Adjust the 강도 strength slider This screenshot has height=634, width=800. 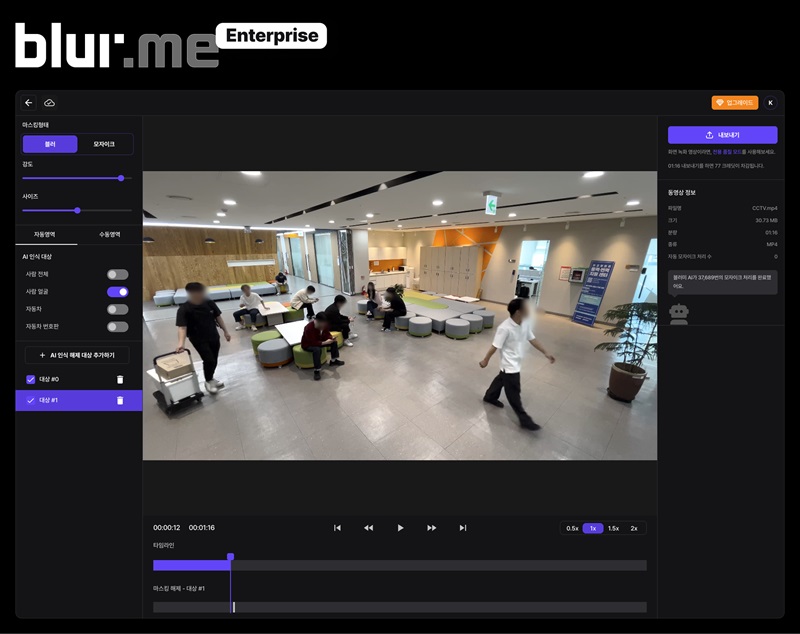(121, 178)
